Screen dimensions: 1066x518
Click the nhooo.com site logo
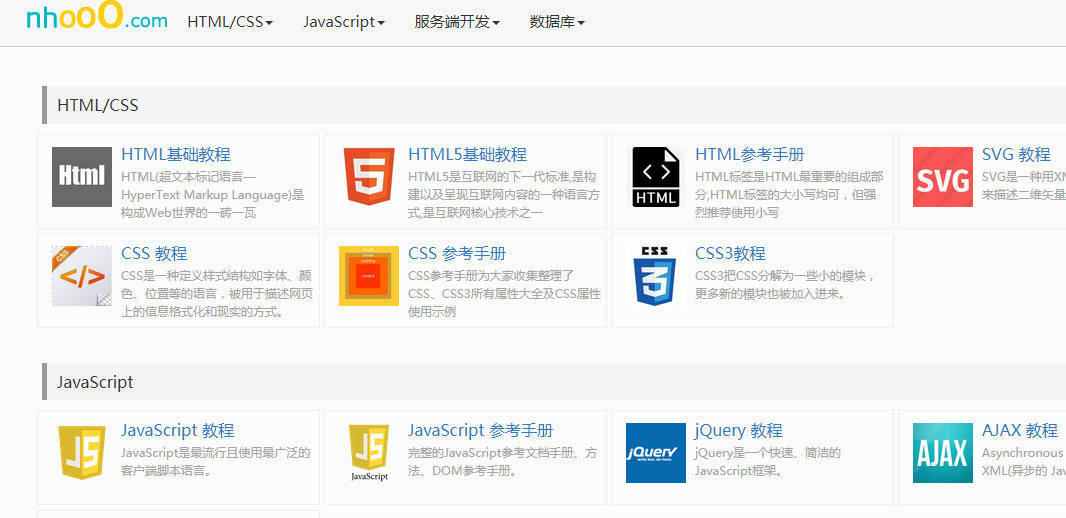pos(97,17)
